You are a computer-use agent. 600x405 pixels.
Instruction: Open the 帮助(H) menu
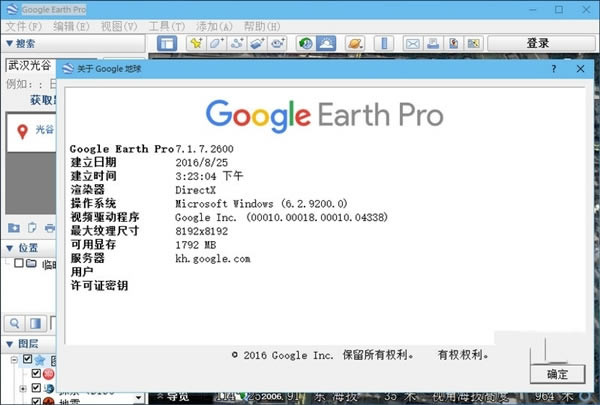pyautogui.click(x=262, y=26)
